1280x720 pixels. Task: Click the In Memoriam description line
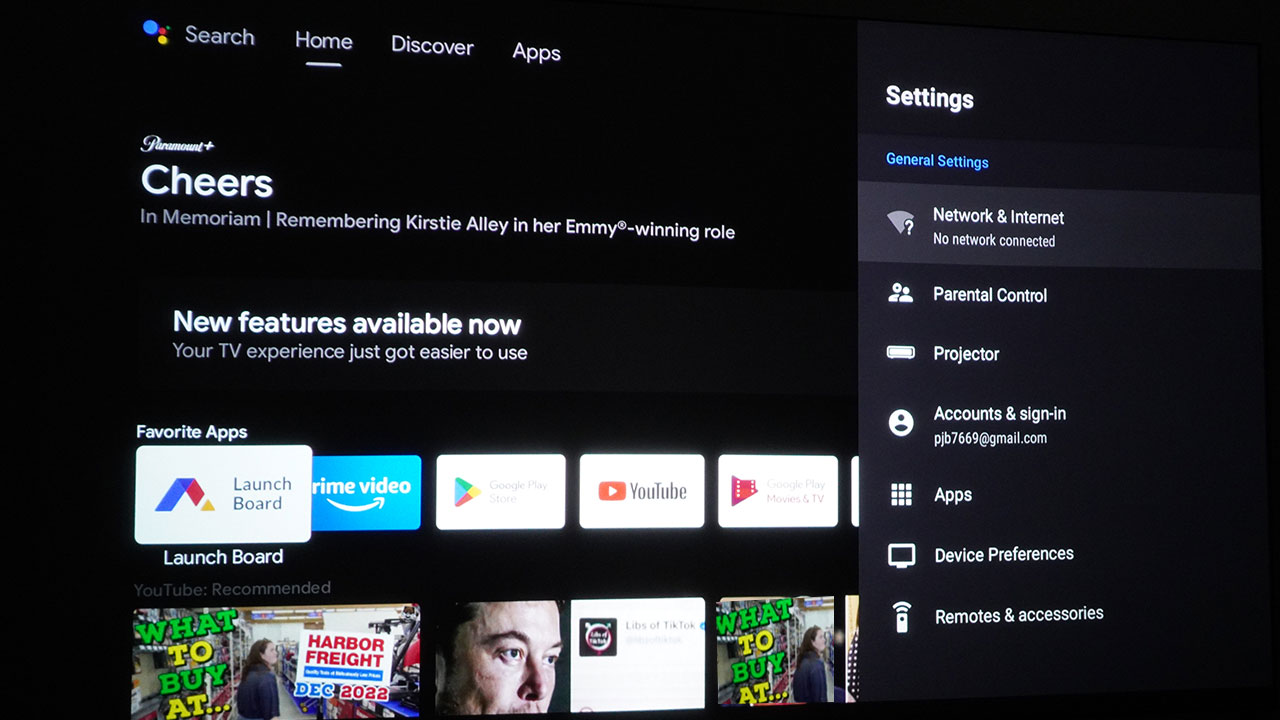(x=438, y=223)
